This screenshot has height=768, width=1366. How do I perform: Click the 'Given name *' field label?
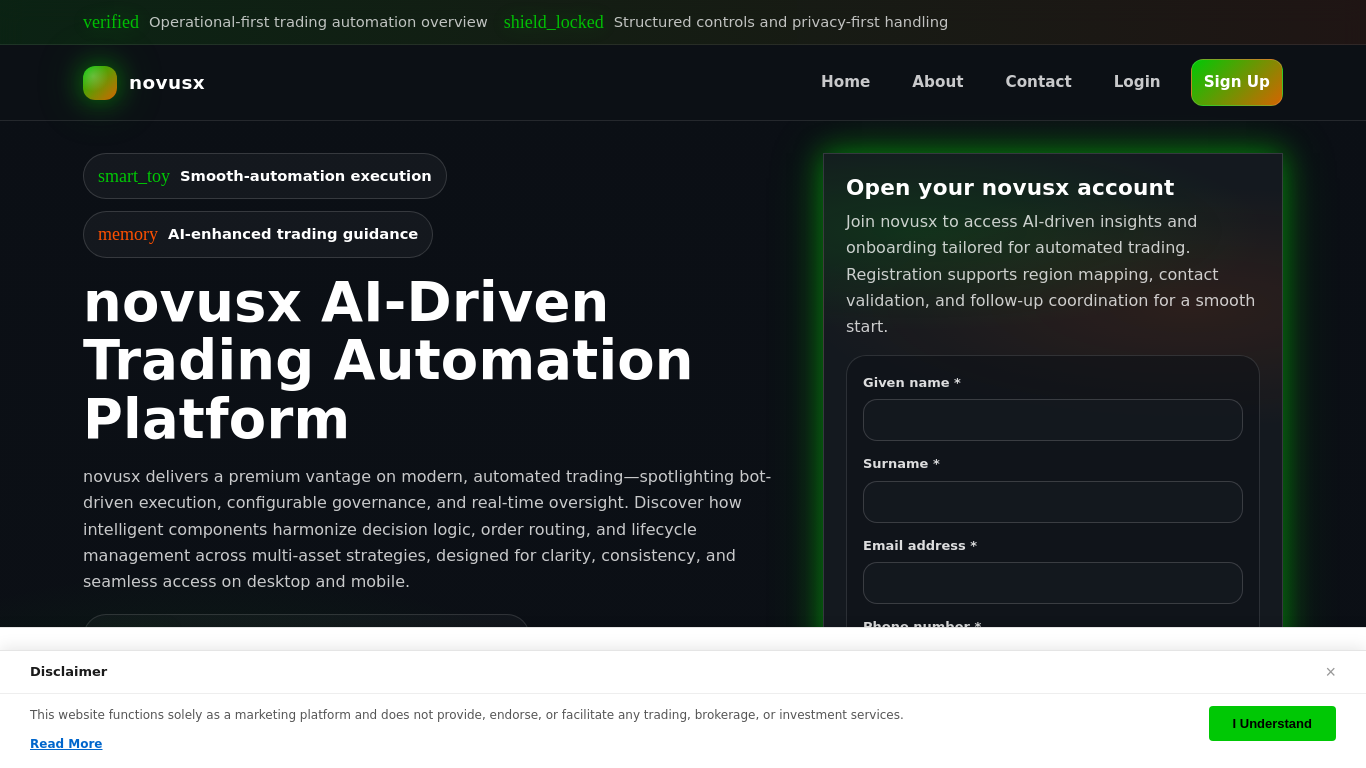tap(912, 382)
